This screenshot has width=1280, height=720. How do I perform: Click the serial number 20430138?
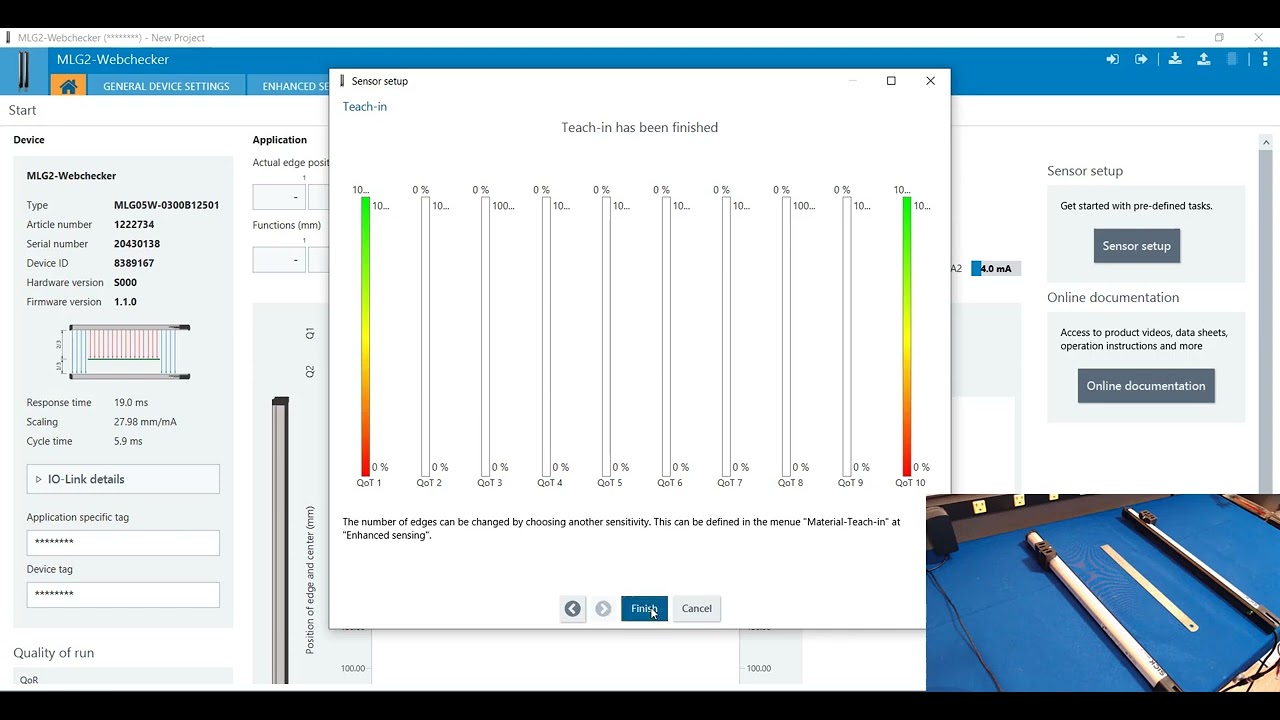coord(137,244)
